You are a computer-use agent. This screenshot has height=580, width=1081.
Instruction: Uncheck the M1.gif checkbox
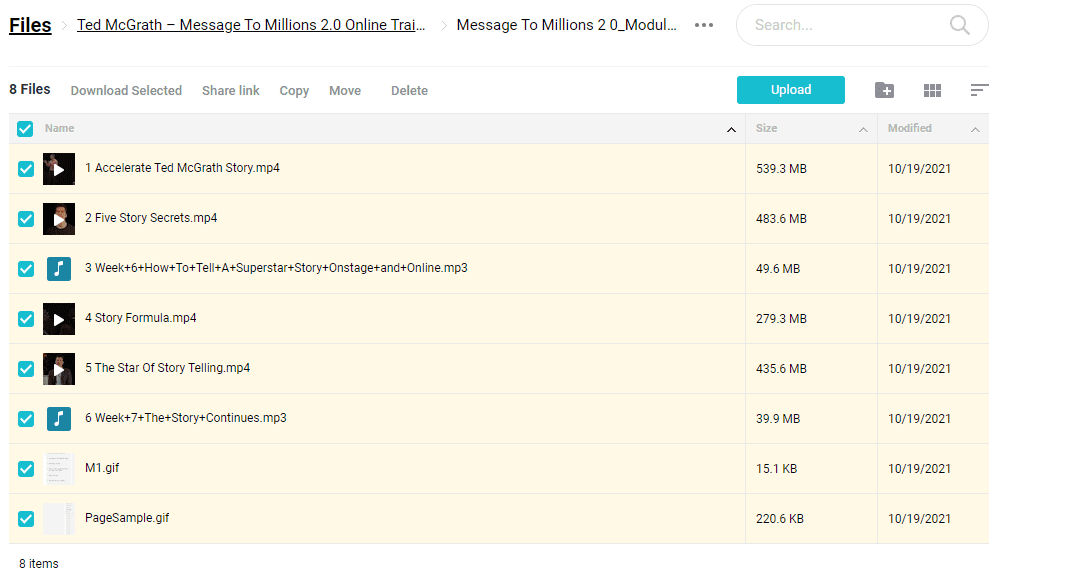pos(26,469)
